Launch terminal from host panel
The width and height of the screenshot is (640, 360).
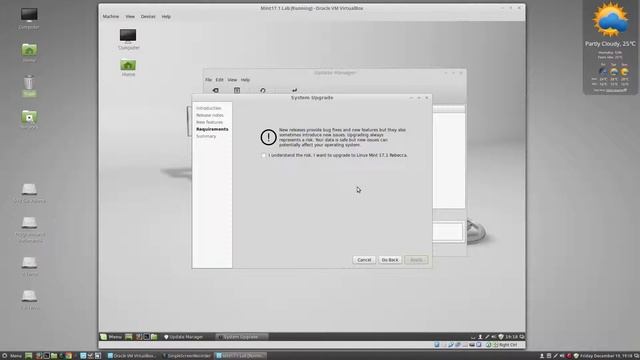coord(47,356)
